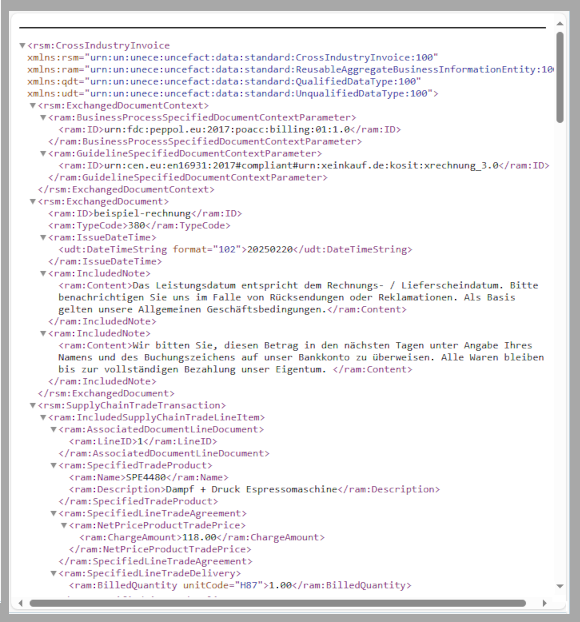Screen dimensions: 580x622
Task: Collapse the opening rsm:ExchangedDocument node
Action: coord(33,202)
